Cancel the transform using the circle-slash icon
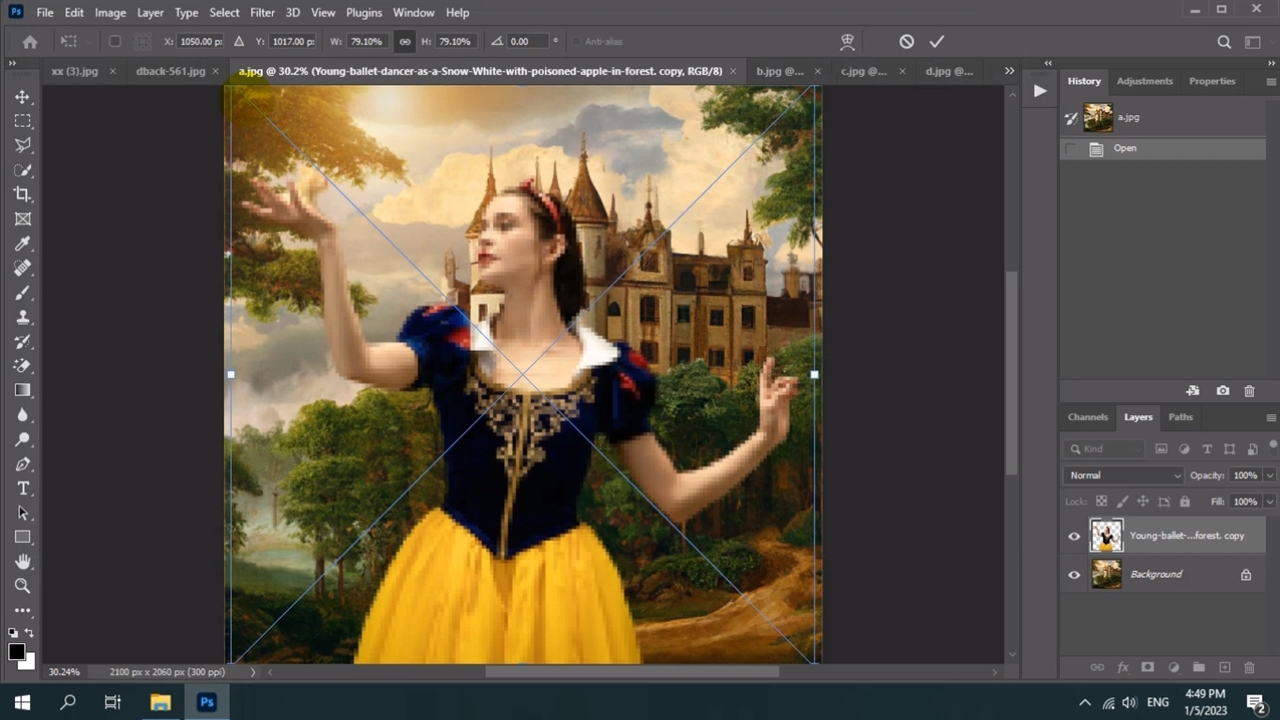Screen dimensions: 1280x720 pyautogui.click(x=906, y=42)
